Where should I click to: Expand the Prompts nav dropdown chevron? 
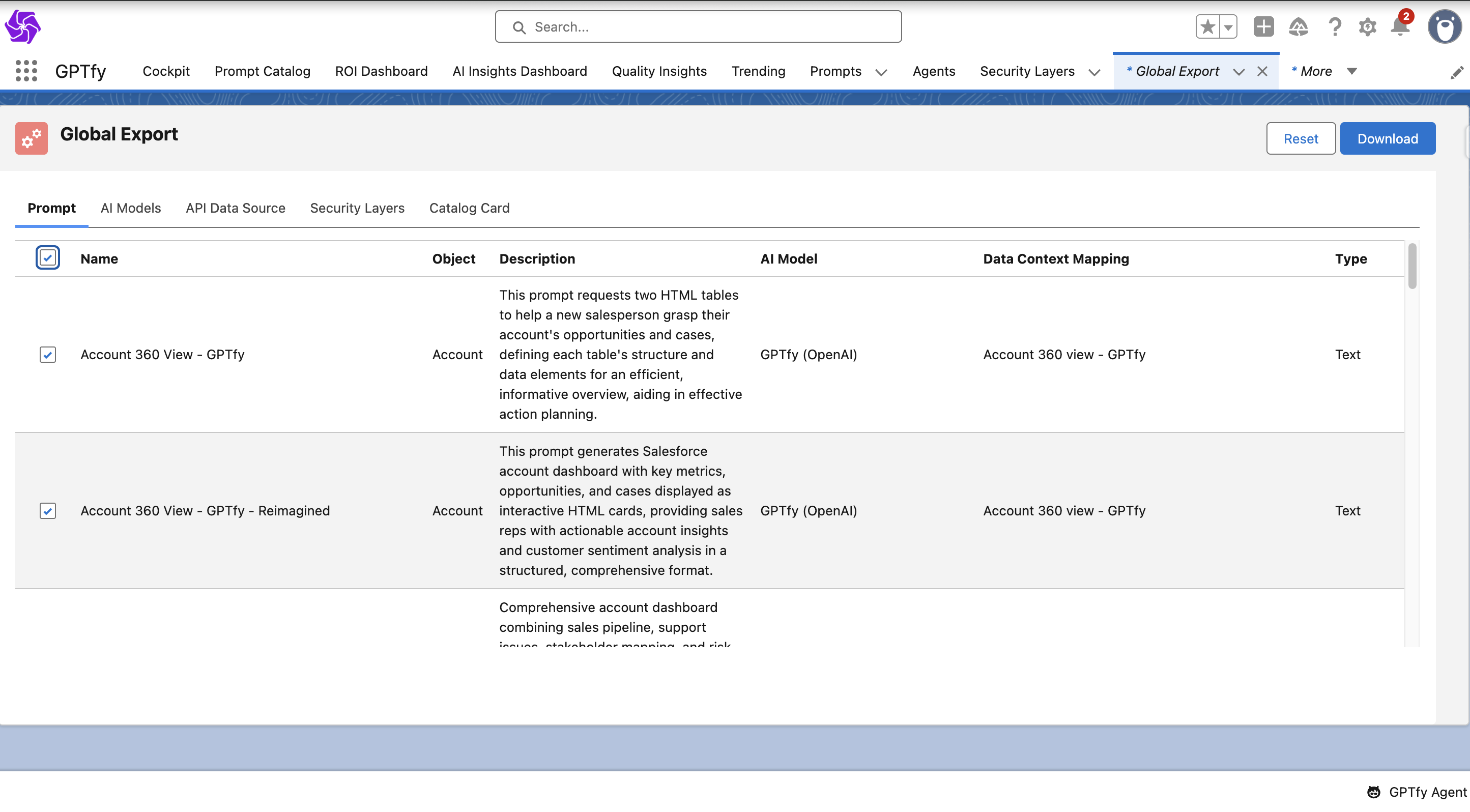881,72
